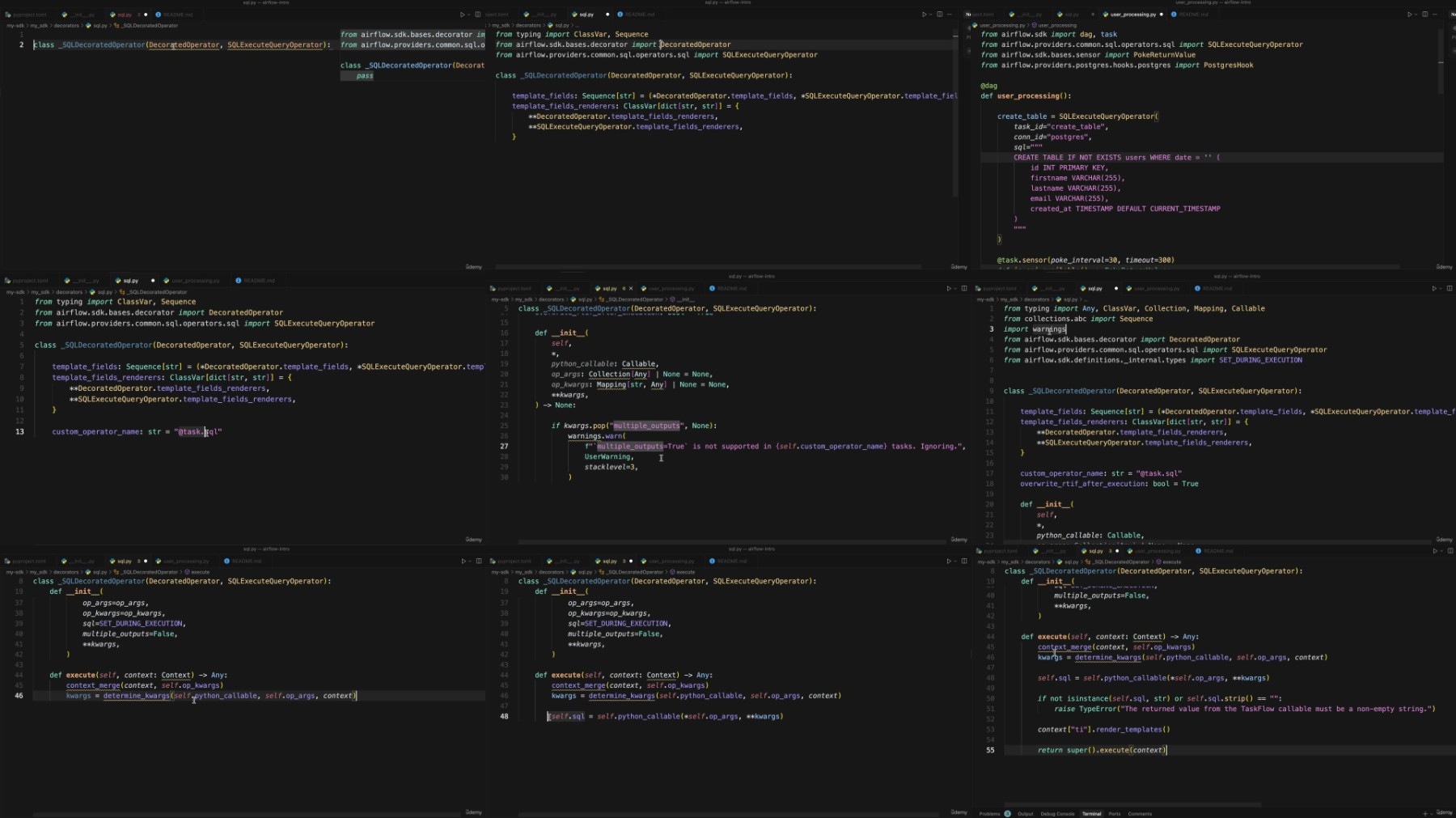This screenshot has height=818, width=1456.
Task: Click 'created_at TIMESTAMP DEFAULT CURRENT_TIMESTAMP' line
Action: click(x=1125, y=209)
